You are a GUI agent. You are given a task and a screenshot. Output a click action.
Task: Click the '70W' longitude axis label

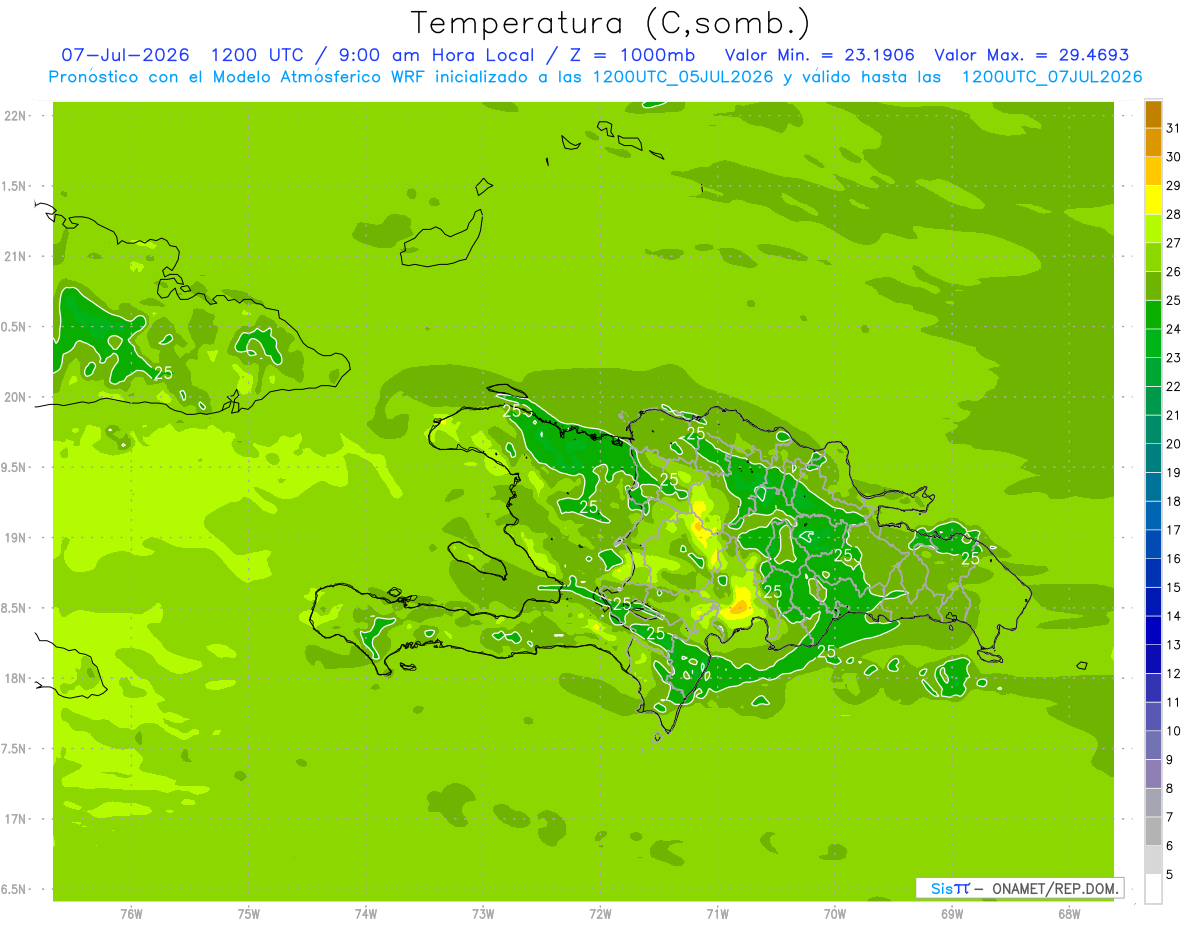coord(835,914)
